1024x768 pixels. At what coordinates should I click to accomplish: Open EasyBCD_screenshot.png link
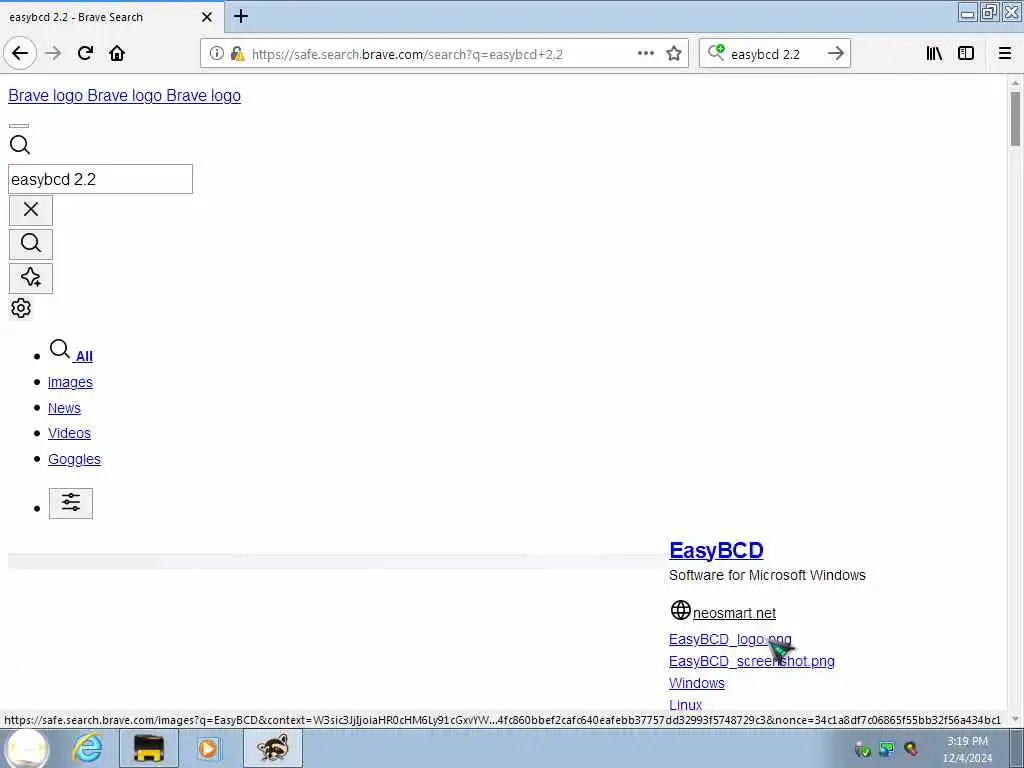[752, 662]
